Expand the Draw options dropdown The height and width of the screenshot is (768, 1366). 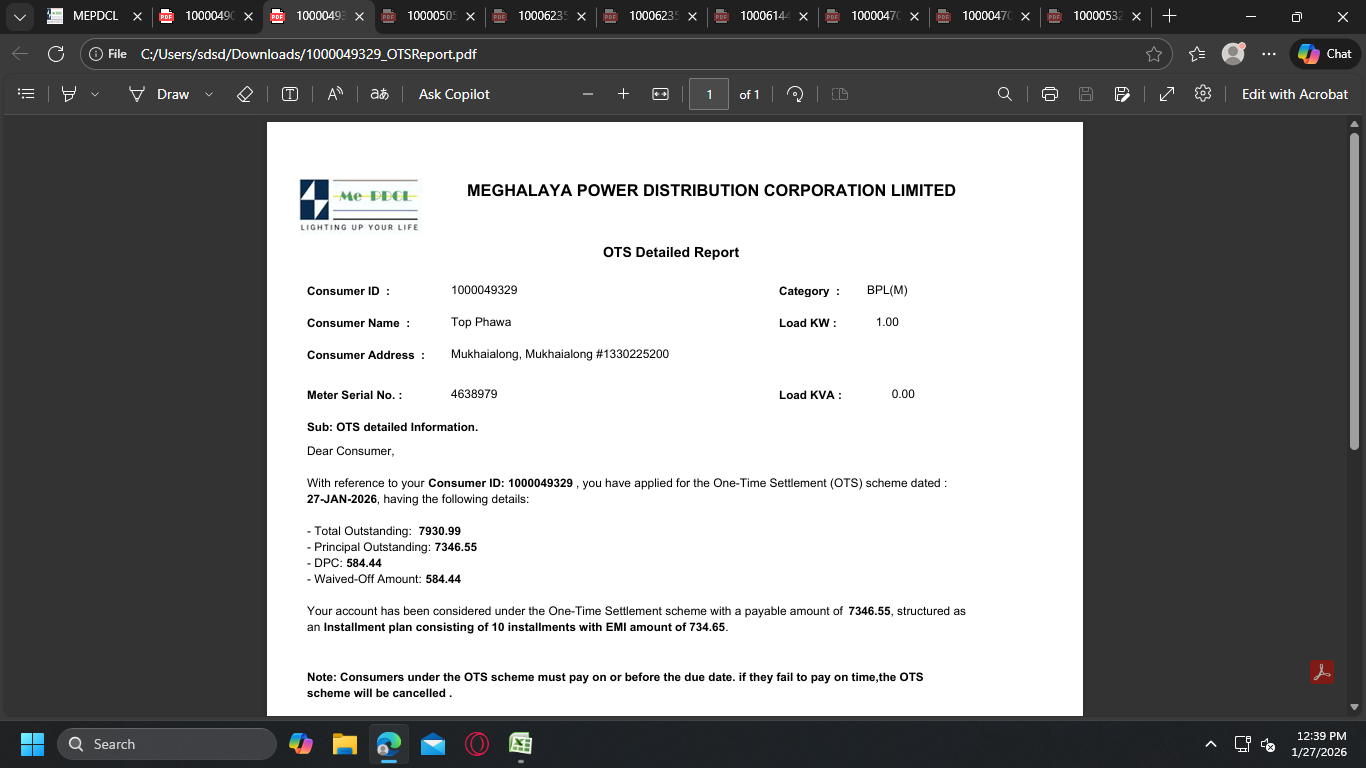pyautogui.click(x=209, y=94)
